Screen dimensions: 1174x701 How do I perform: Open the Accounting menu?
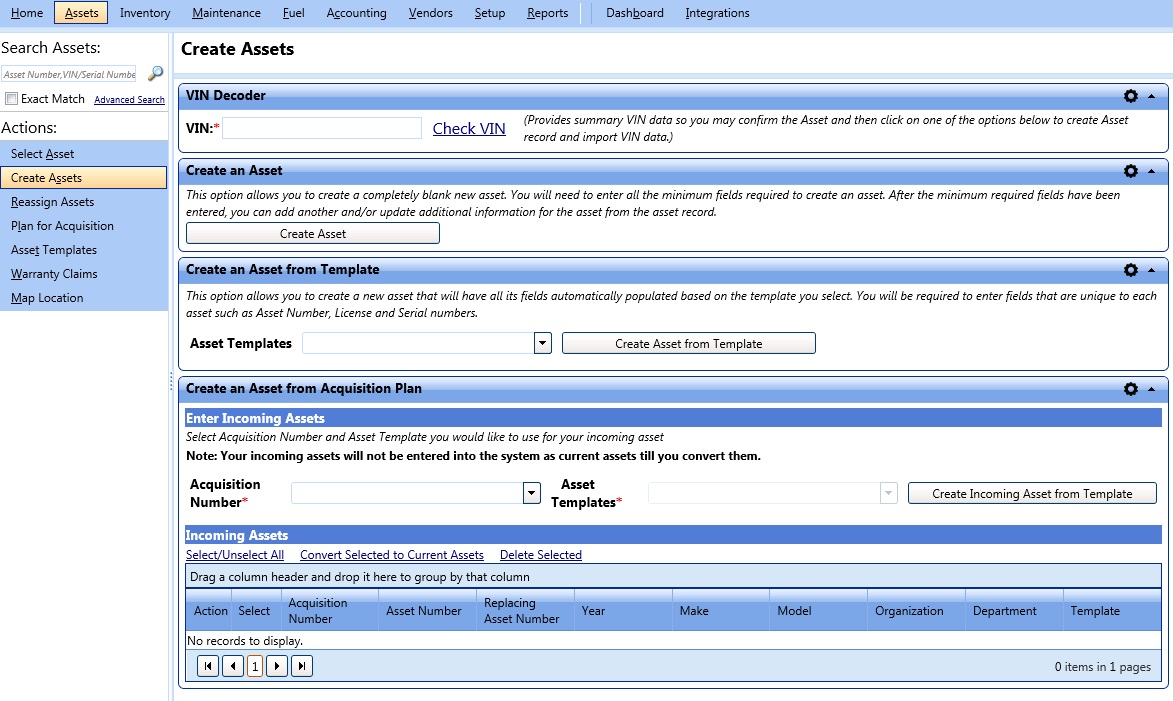356,13
